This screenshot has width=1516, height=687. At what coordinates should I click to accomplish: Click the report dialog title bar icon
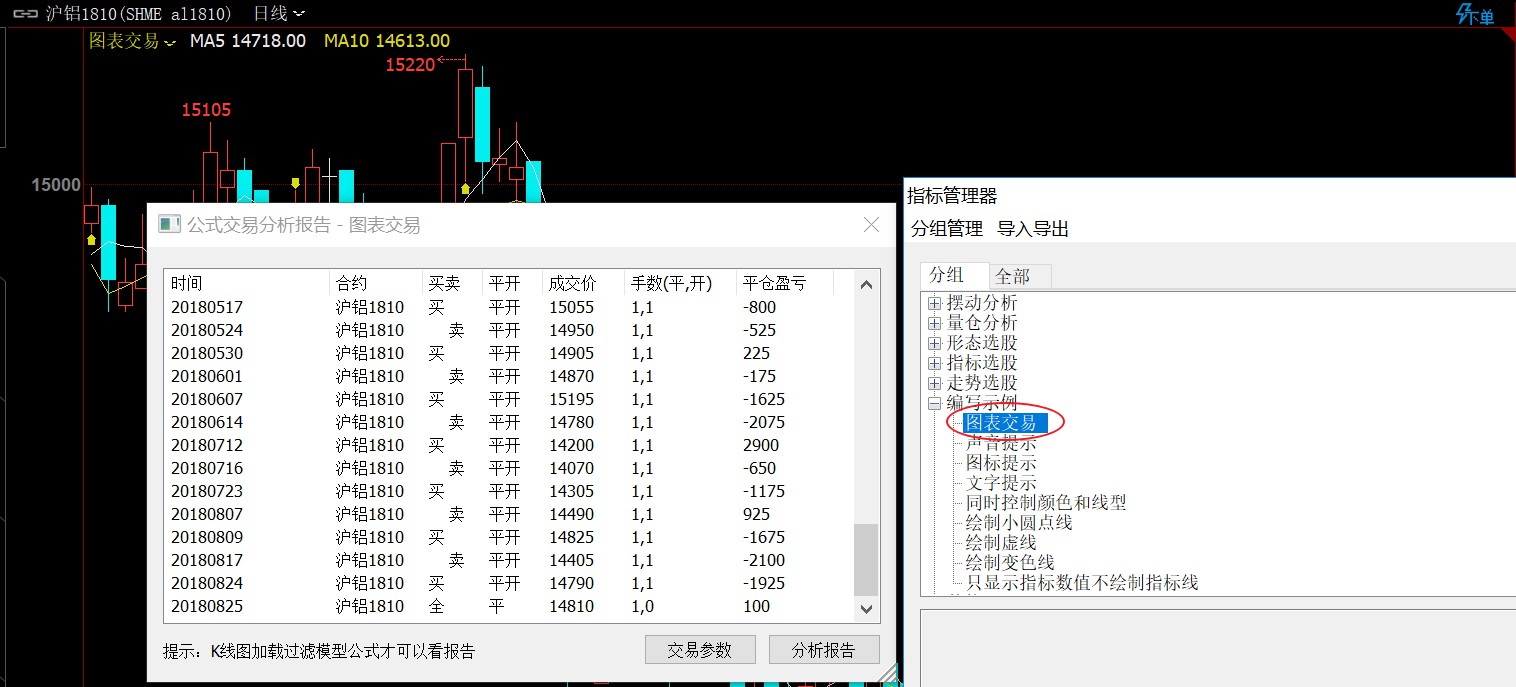[x=169, y=225]
